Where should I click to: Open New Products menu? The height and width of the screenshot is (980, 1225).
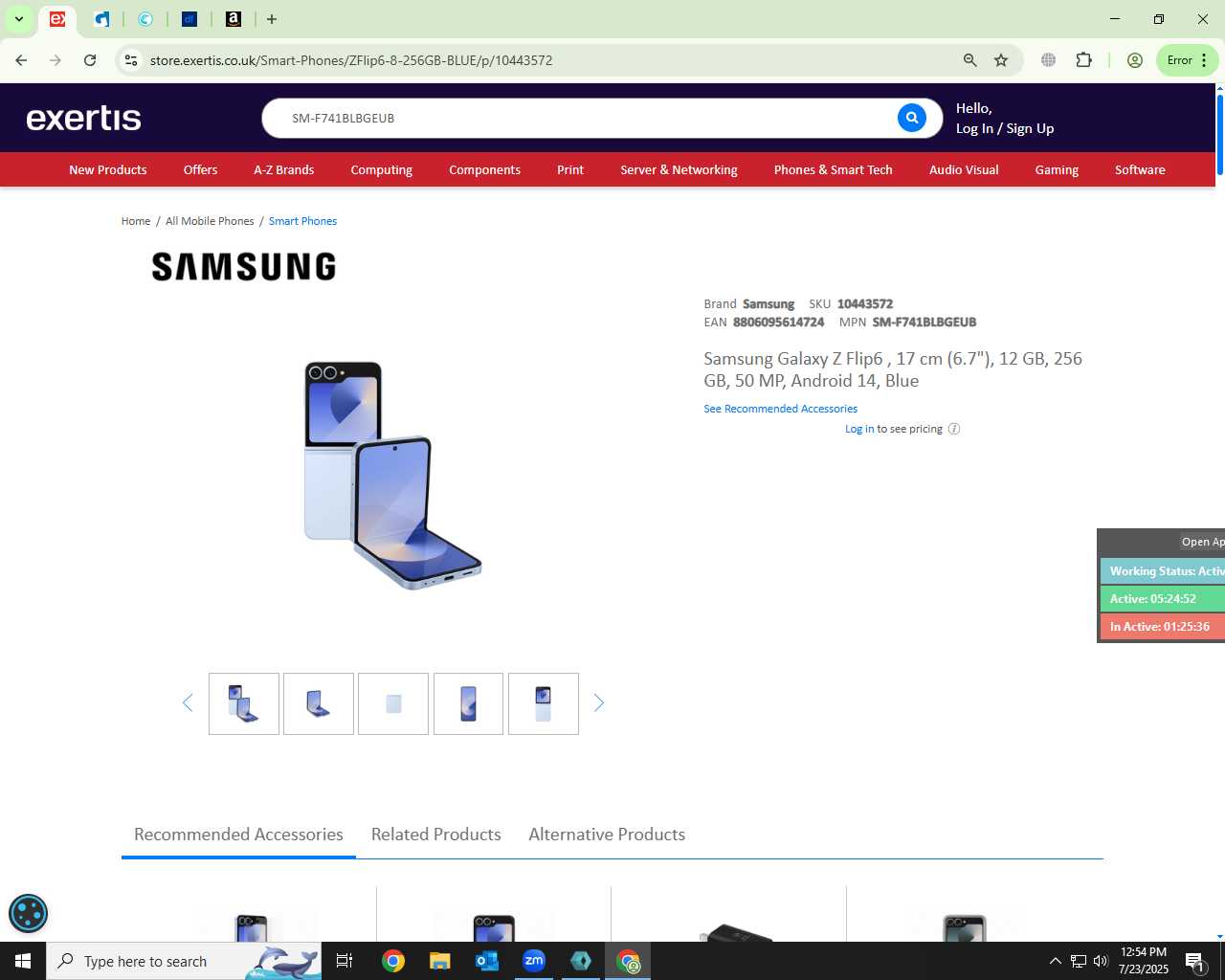click(x=108, y=169)
